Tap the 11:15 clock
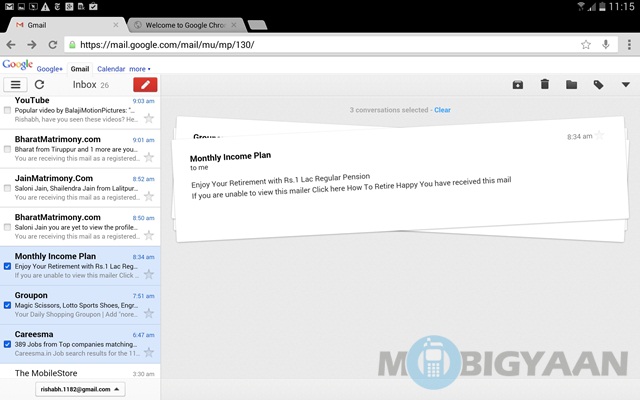The image size is (640, 400). pos(621,7)
